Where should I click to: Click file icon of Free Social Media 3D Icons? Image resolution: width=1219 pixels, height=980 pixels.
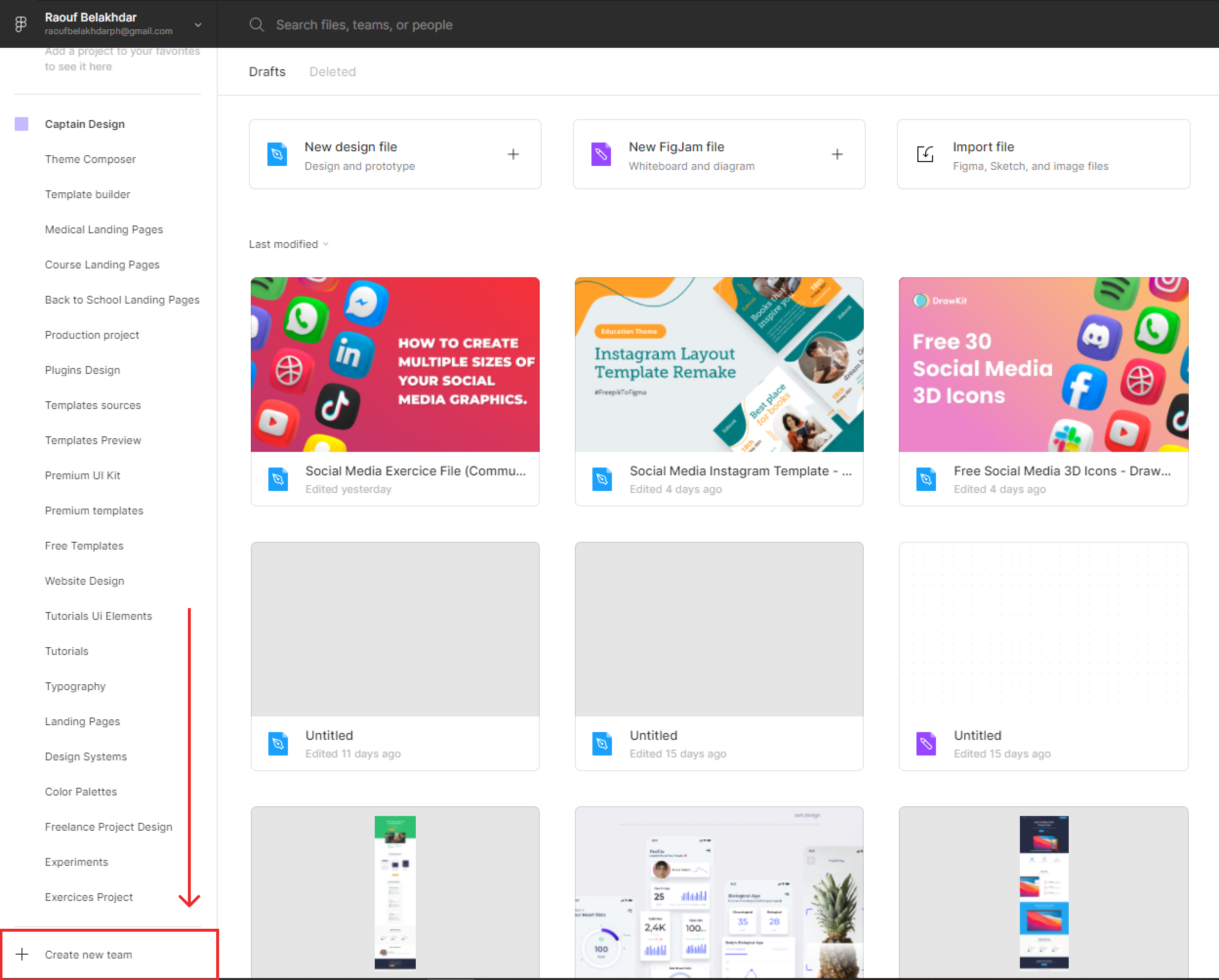click(926, 479)
